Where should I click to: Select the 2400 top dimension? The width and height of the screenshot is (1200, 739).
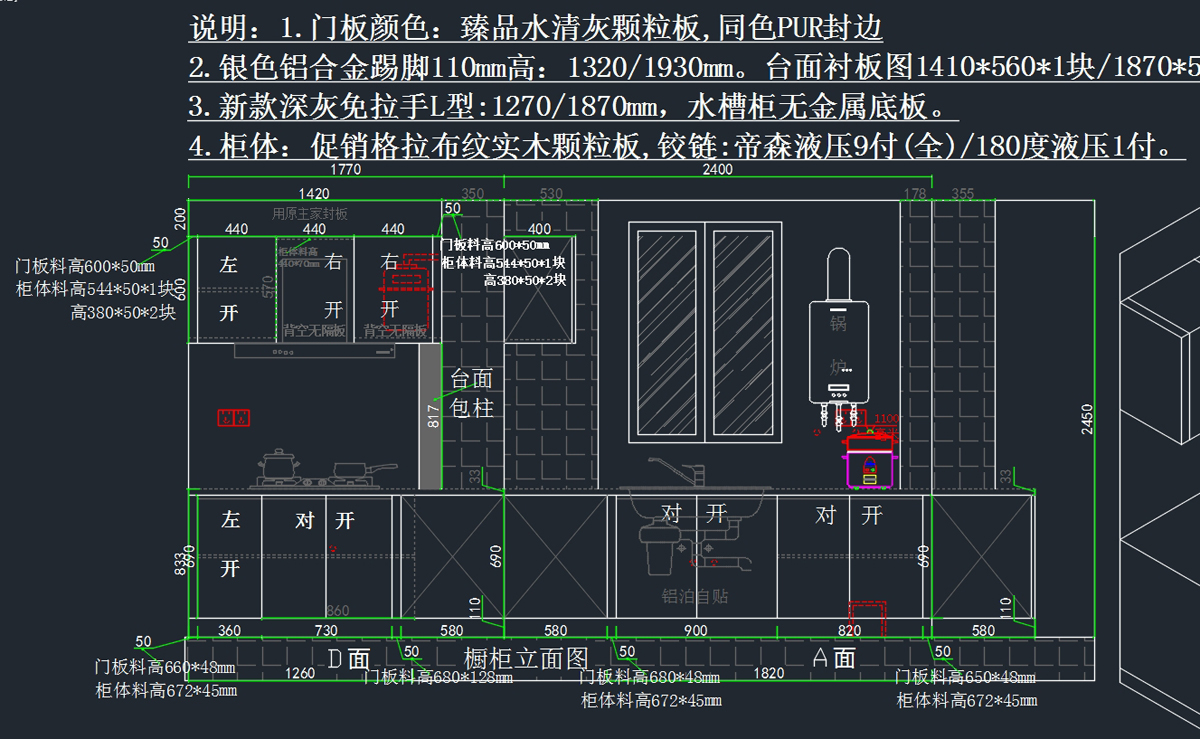tap(717, 170)
